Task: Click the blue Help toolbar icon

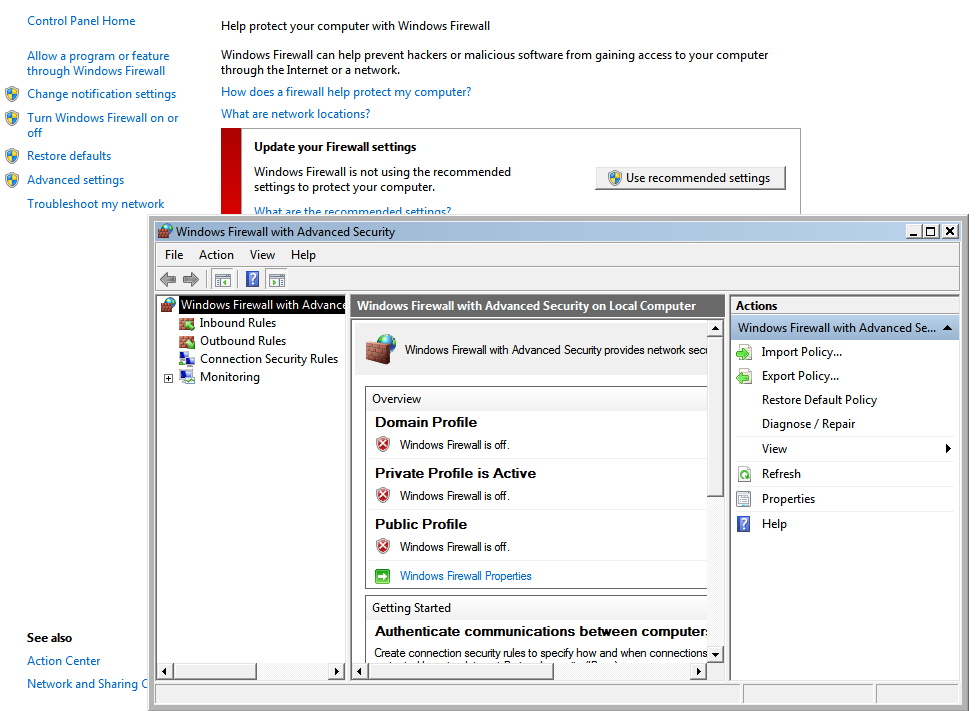Action: tap(252, 279)
